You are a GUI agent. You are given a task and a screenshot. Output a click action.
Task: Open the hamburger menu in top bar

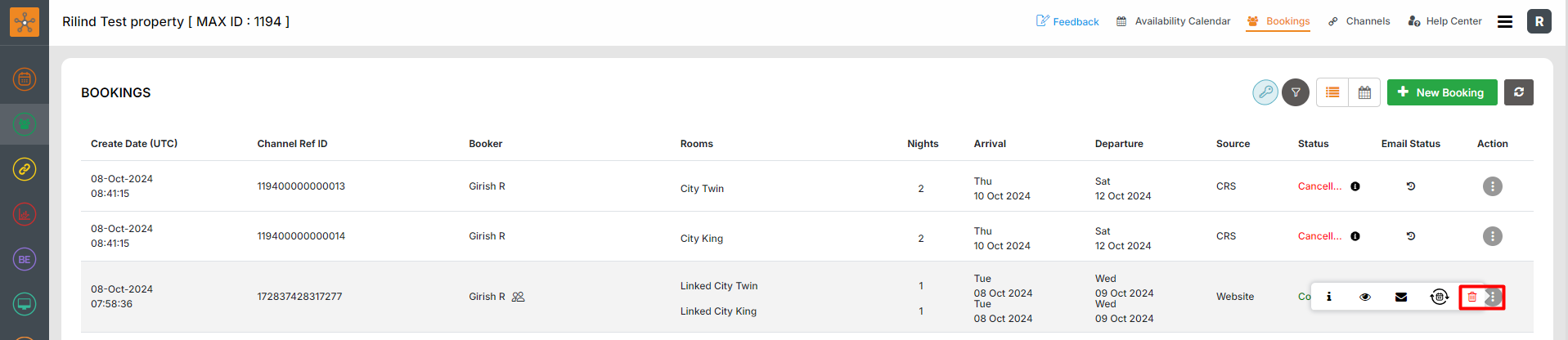[1505, 22]
